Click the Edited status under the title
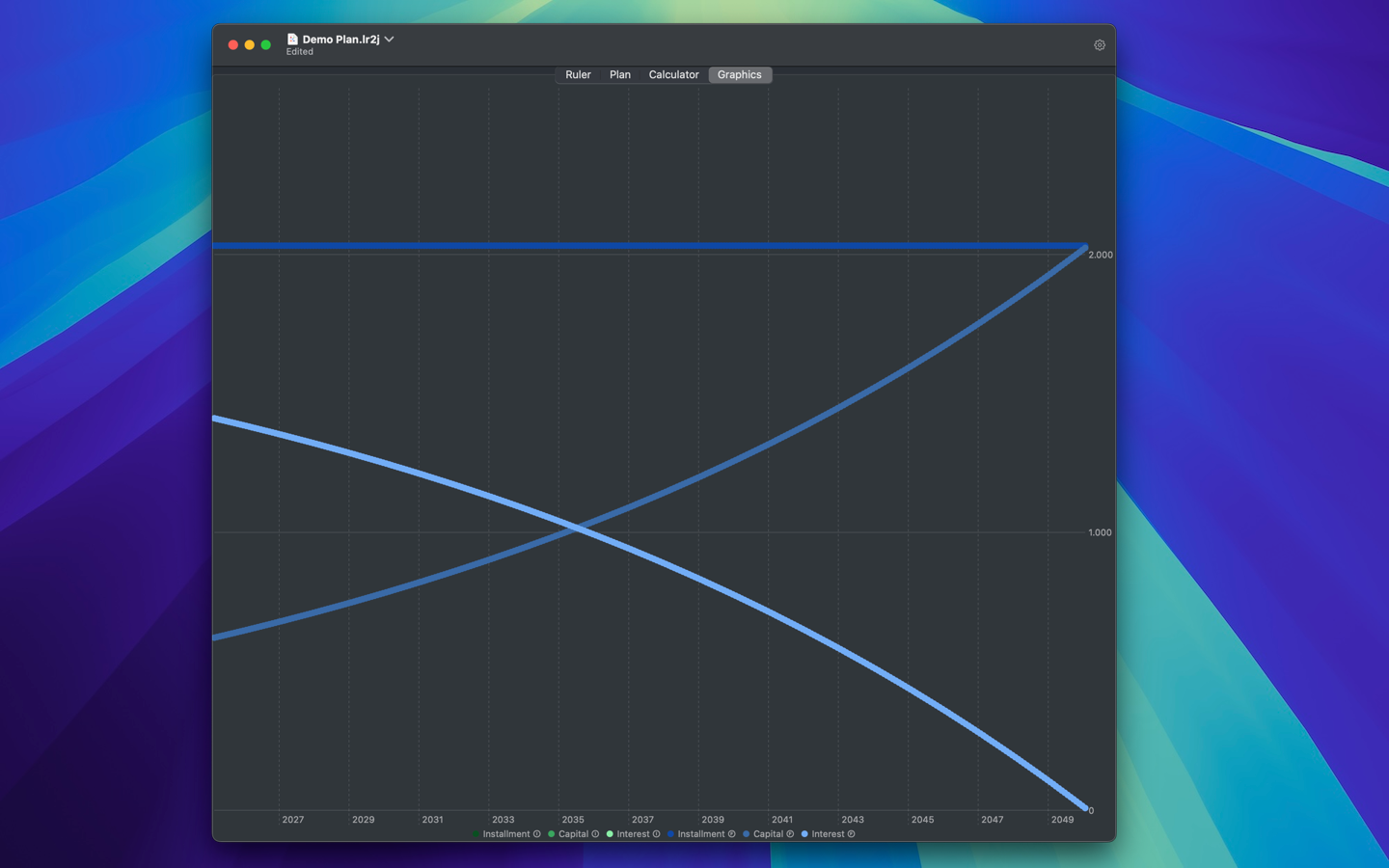1389x868 pixels. (x=299, y=52)
